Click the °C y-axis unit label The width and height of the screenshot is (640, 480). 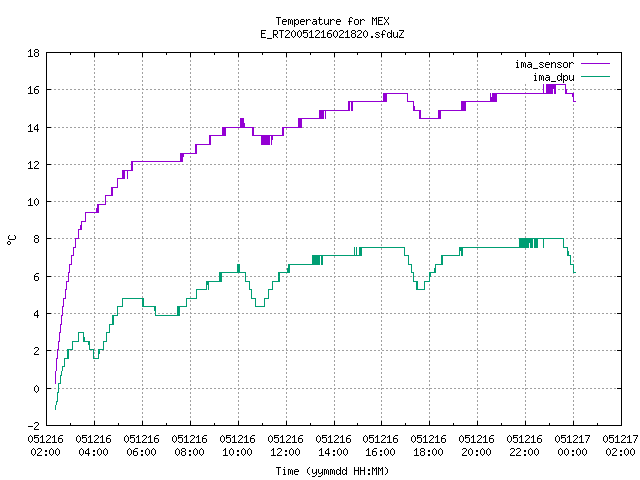11,240
